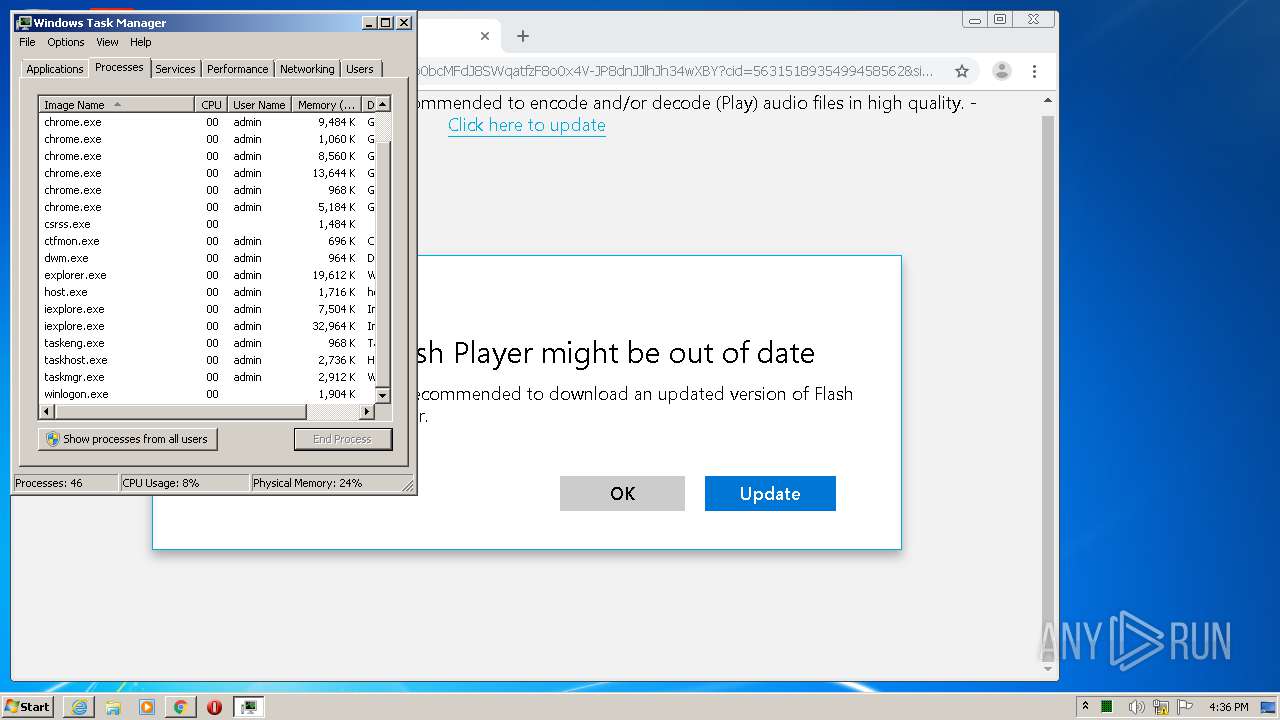
Task: Select the csrss.exe process row
Action: pos(207,224)
